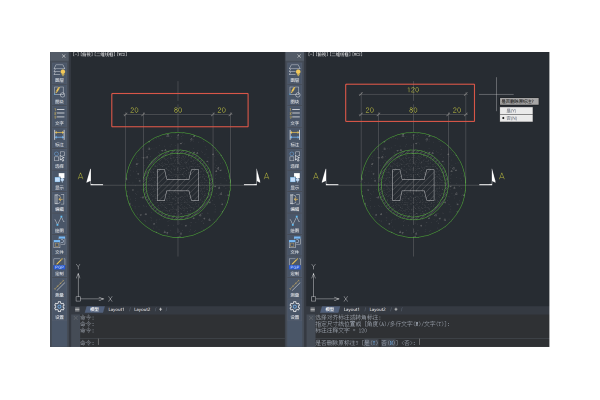Open the 测量 measure tools in left window

[59, 288]
